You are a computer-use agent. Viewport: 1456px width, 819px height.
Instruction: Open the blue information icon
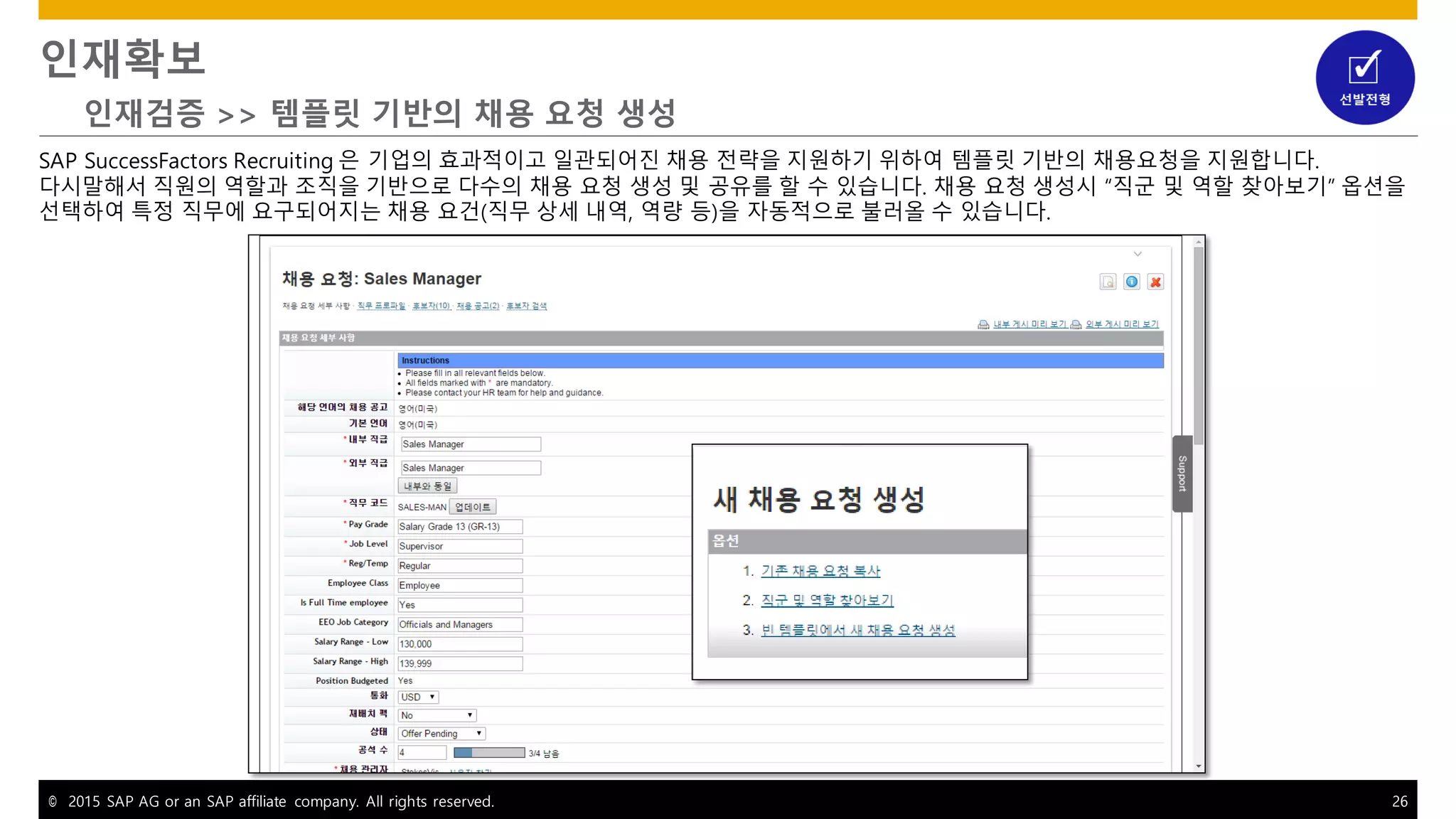coord(1132,282)
